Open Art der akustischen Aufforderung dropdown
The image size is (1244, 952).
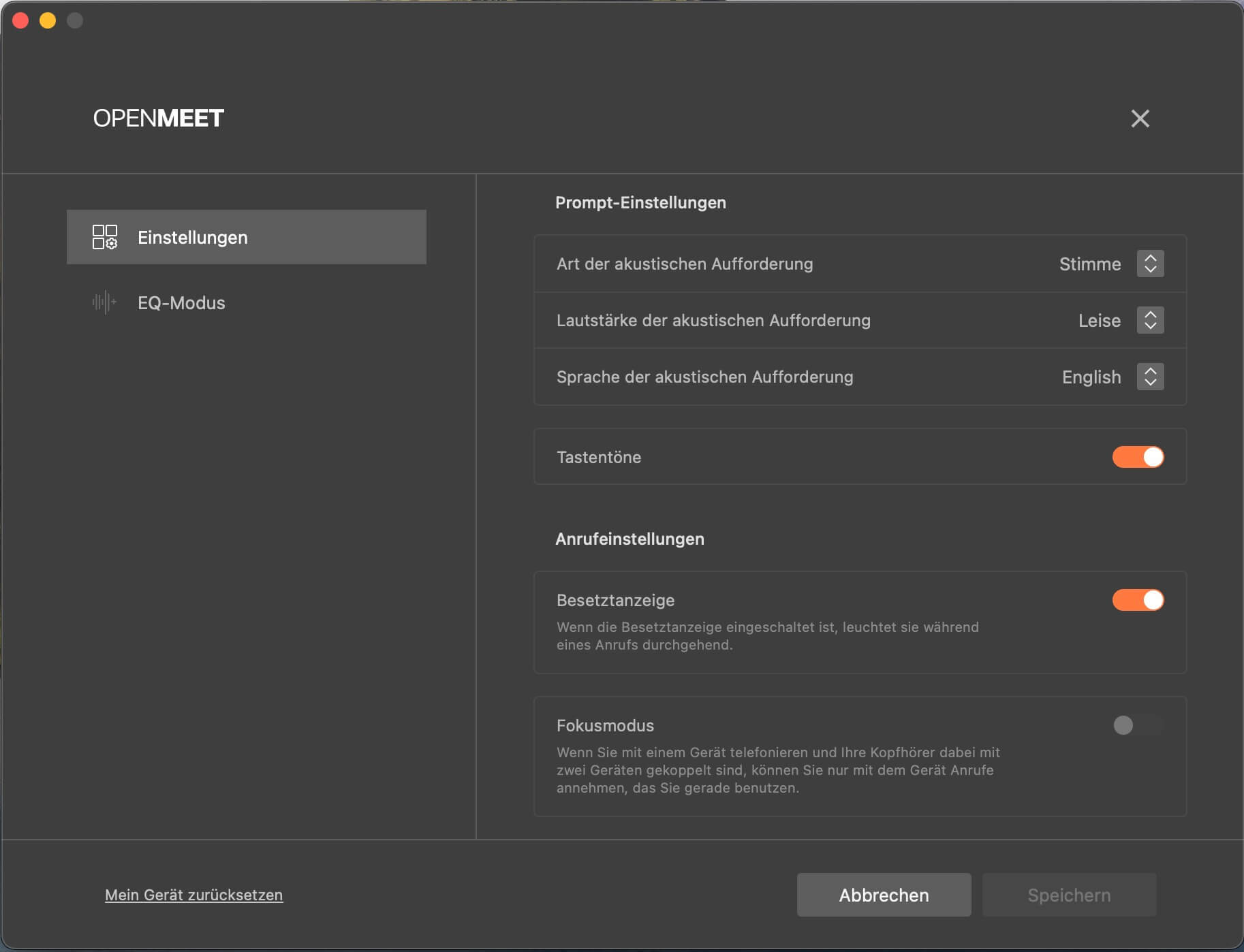point(1150,264)
